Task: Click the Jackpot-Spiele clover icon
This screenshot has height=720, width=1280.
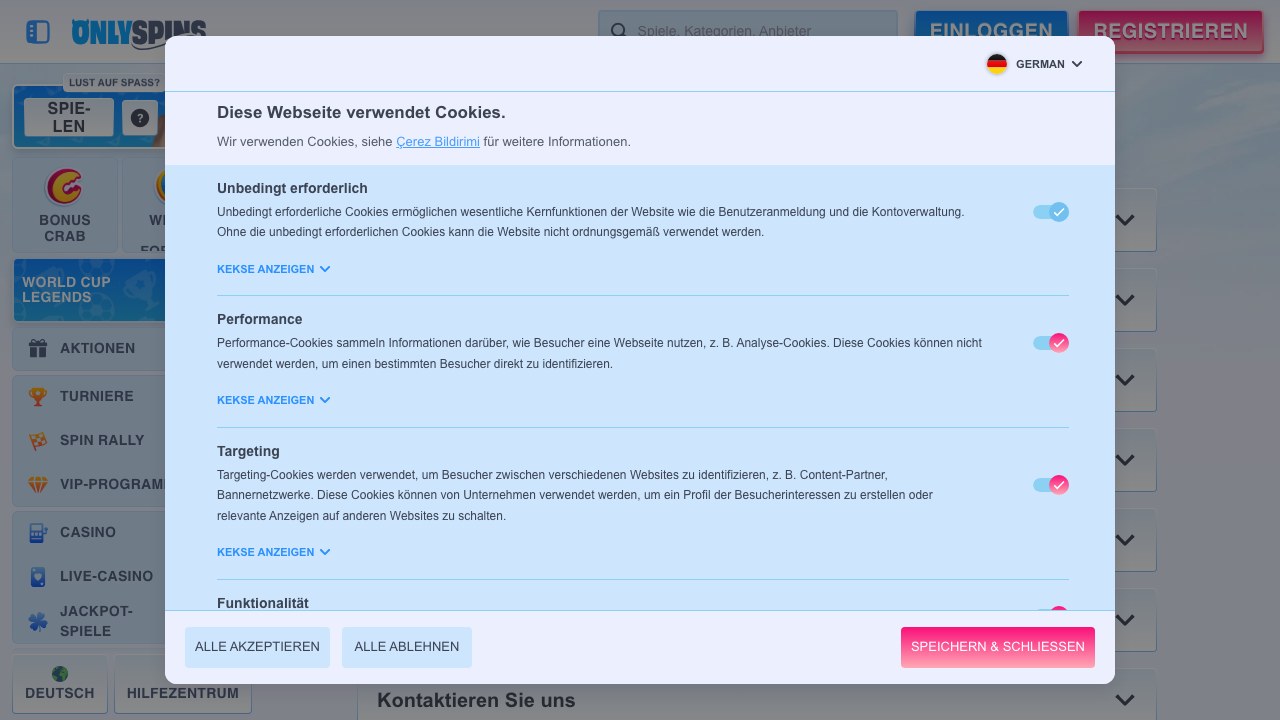Action: click(x=38, y=621)
